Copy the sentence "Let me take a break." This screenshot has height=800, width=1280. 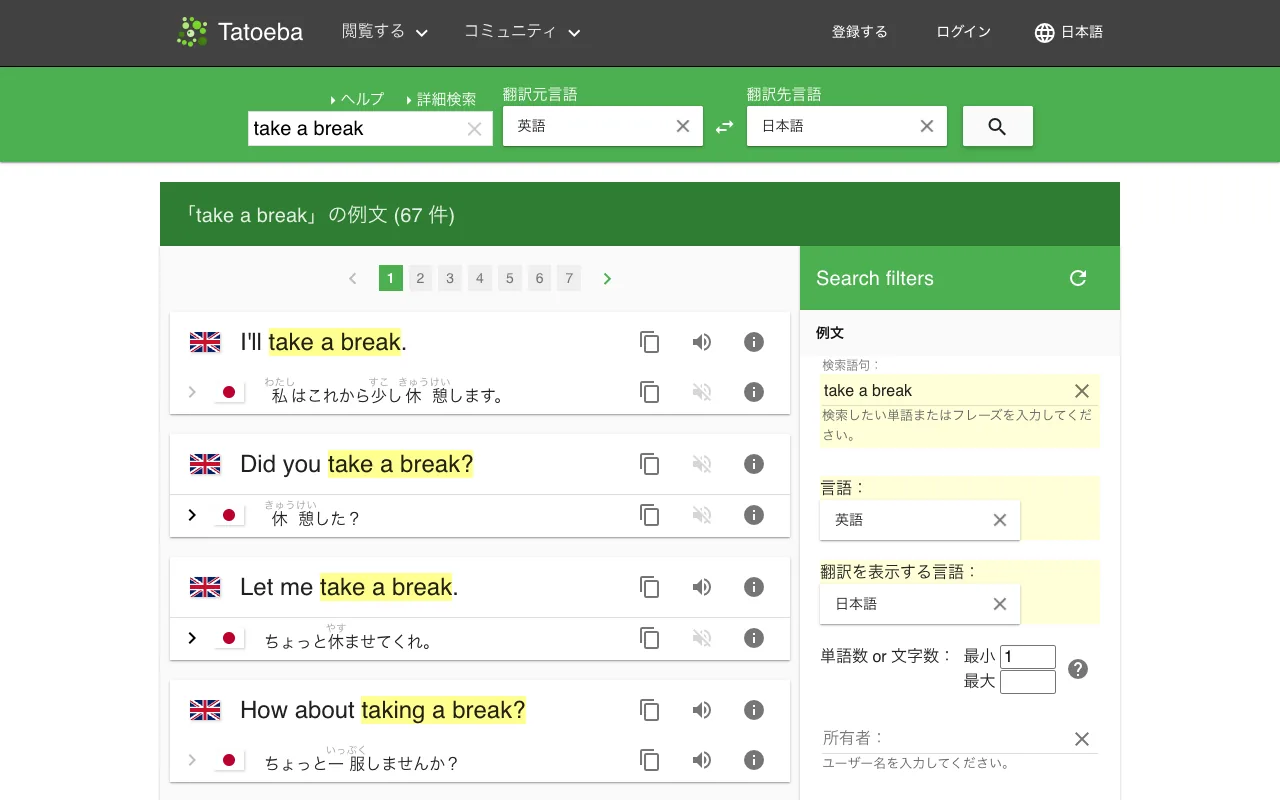(x=650, y=587)
